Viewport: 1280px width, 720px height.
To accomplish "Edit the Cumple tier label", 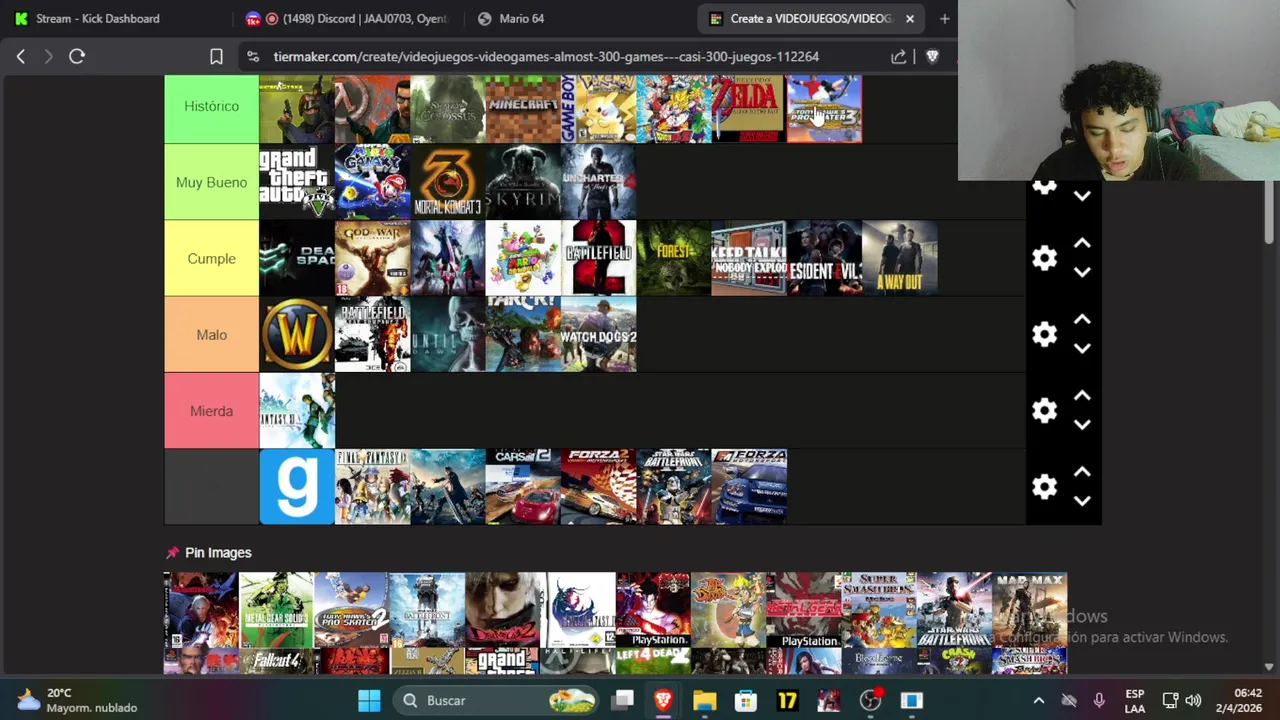I will [211, 258].
